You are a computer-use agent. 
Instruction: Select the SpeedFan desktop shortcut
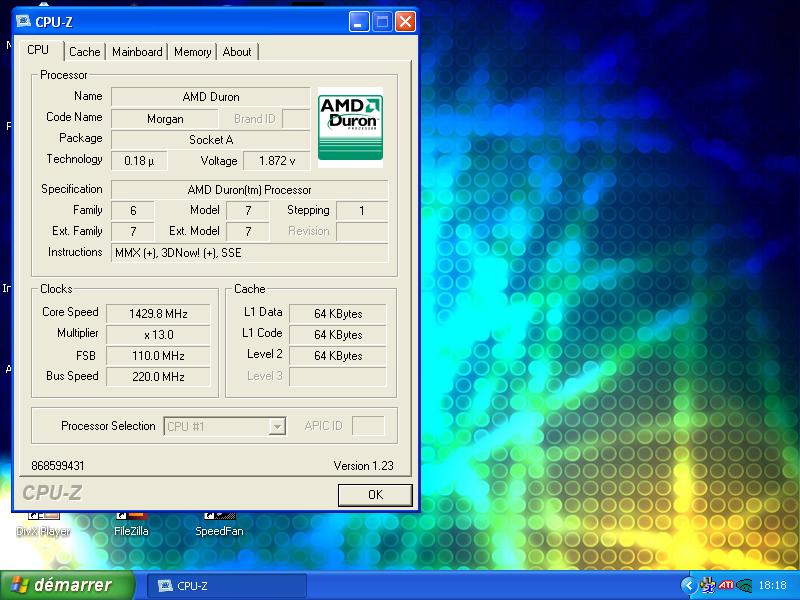(x=219, y=525)
